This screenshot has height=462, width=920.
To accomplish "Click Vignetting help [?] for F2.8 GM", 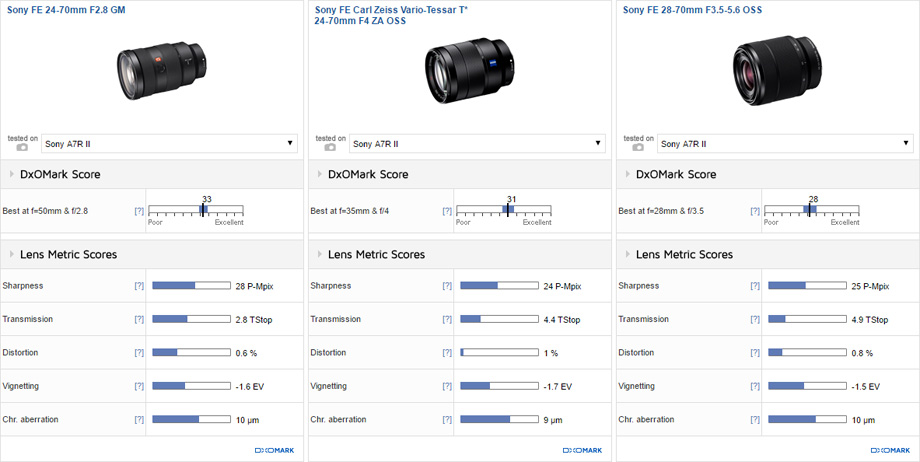I will (139, 386).
